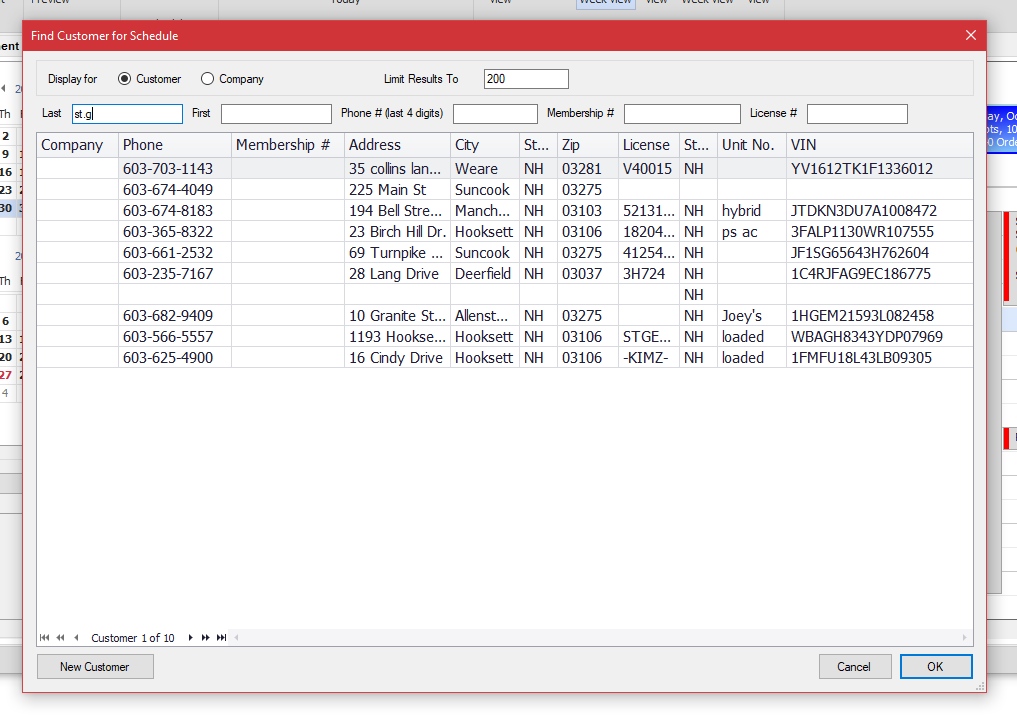Go to last customer record navigation icon
The height and width of the screenshot is (721, 1017).
221,637
